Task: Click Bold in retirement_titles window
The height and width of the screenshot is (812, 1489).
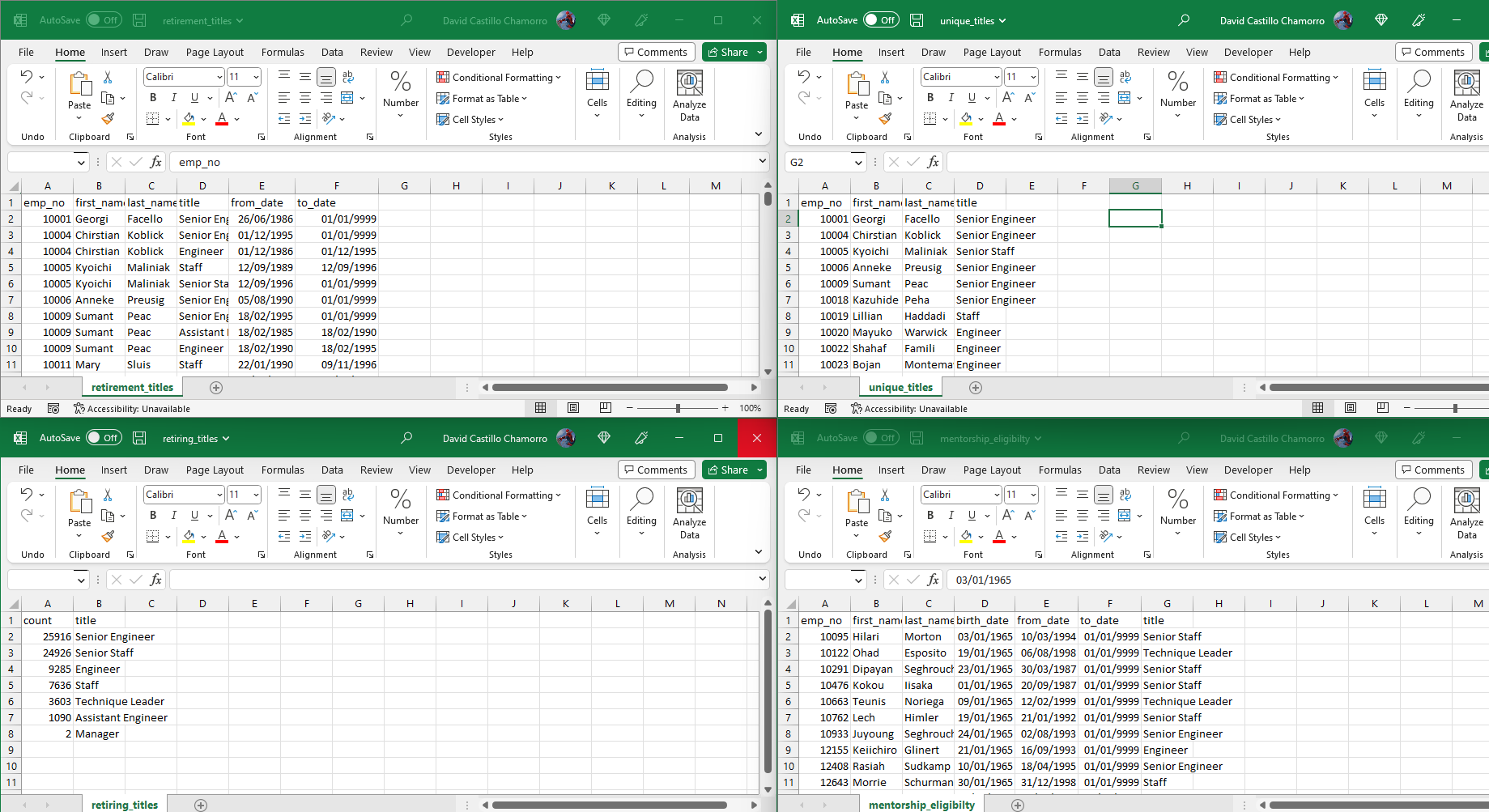Action: click(x=153, y=97)
